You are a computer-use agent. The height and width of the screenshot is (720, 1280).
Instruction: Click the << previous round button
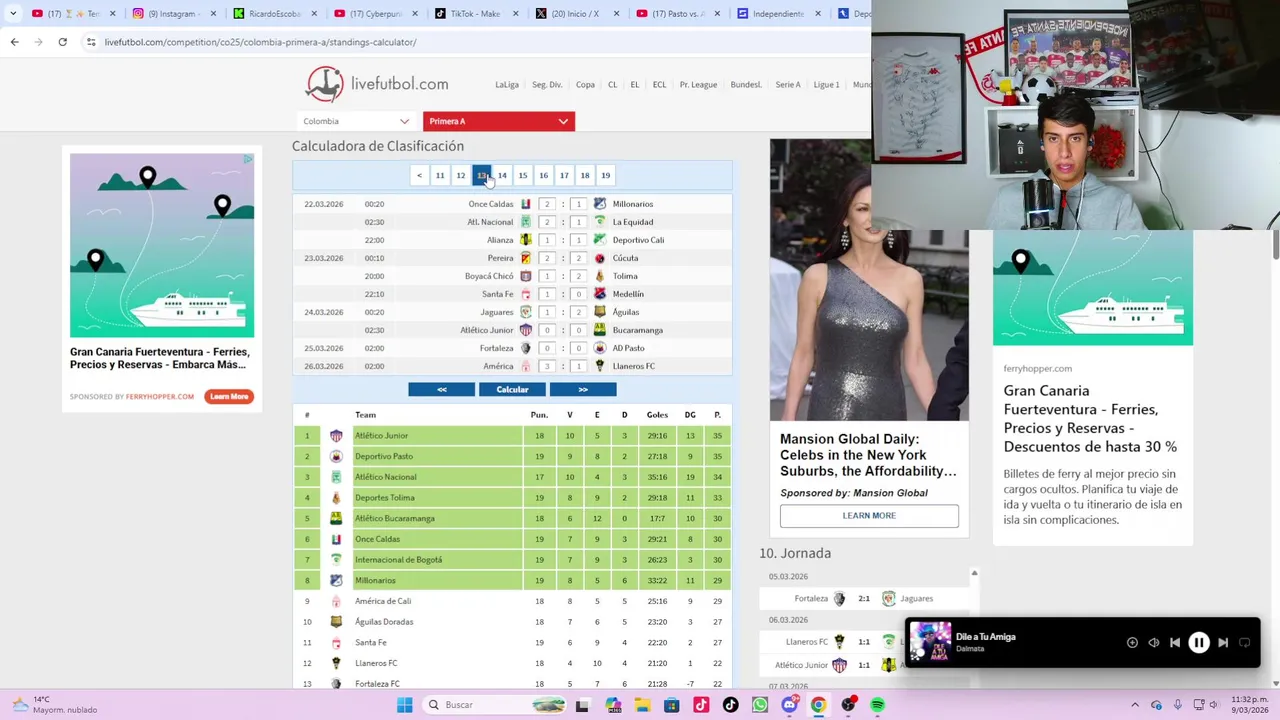[x=441, y=389]
